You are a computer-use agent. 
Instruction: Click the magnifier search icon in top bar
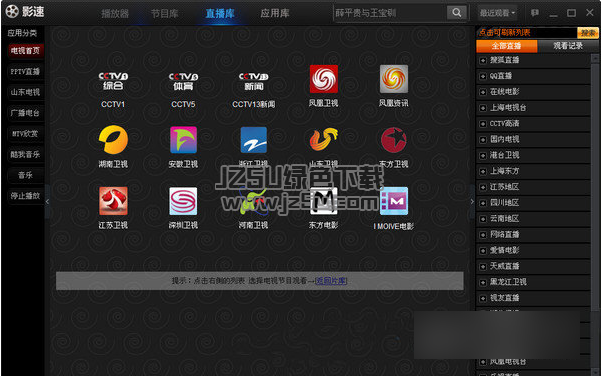click(456, 13)
